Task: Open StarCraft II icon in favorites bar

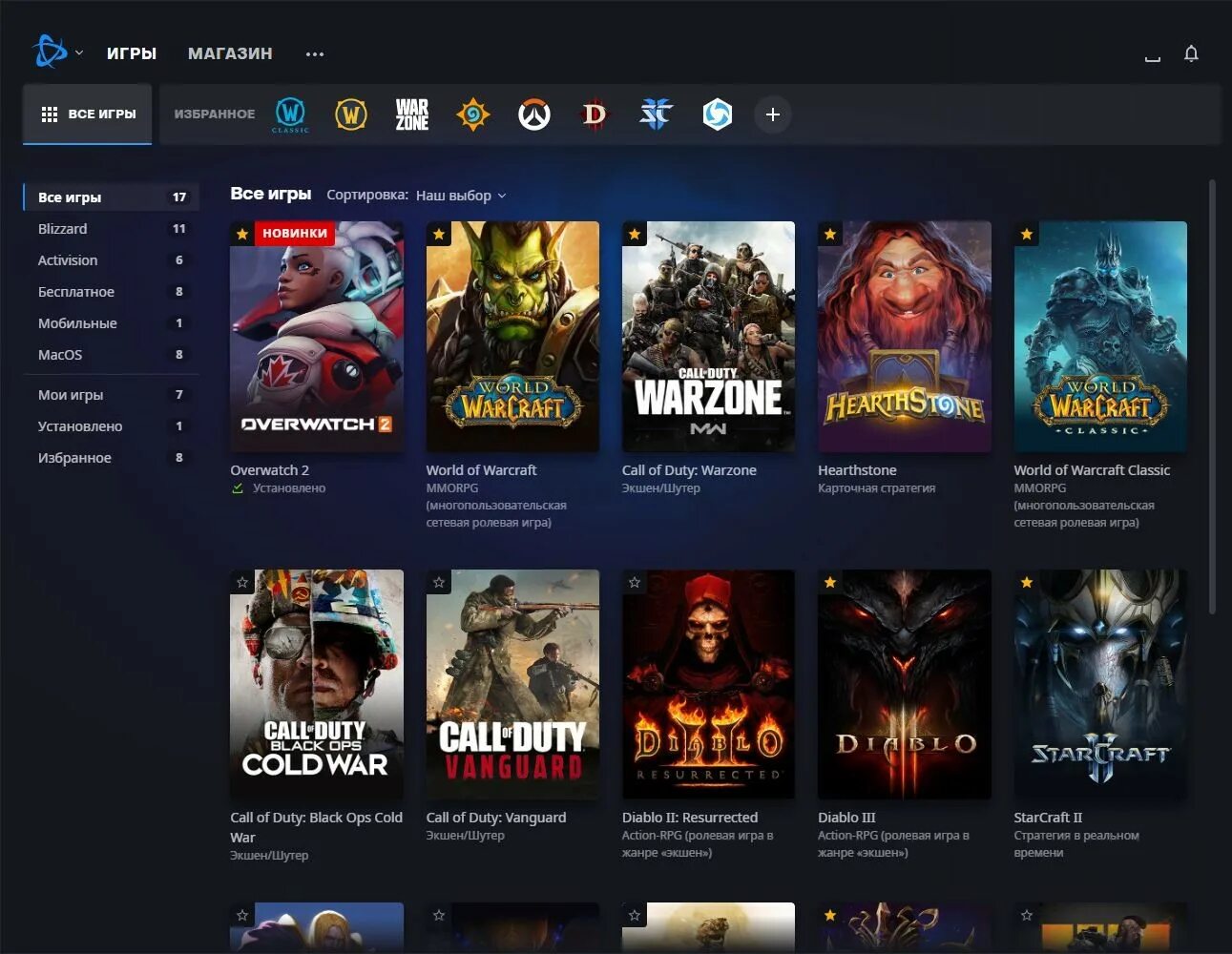Action: (656, 114)
